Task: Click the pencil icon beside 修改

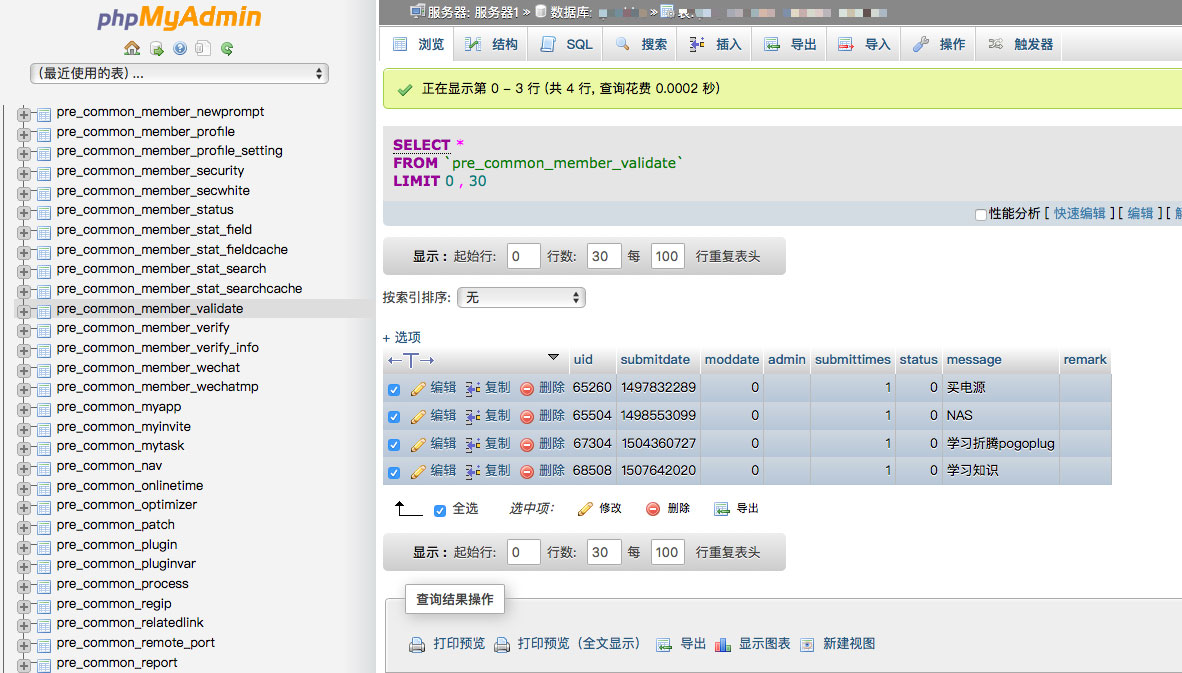Action: click(585, 509)
